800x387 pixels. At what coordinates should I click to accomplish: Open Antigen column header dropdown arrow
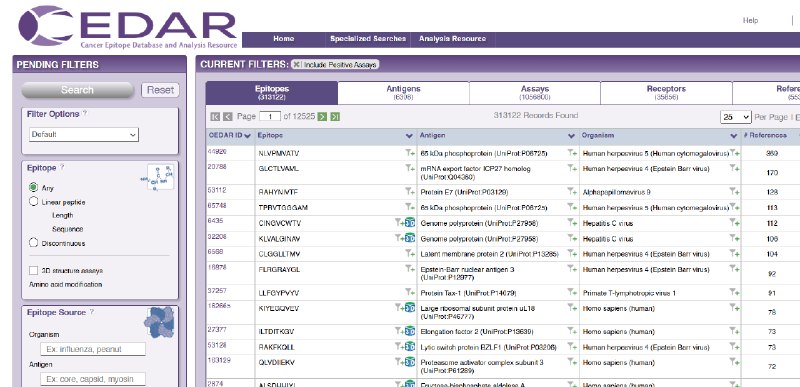coord(571,136)
